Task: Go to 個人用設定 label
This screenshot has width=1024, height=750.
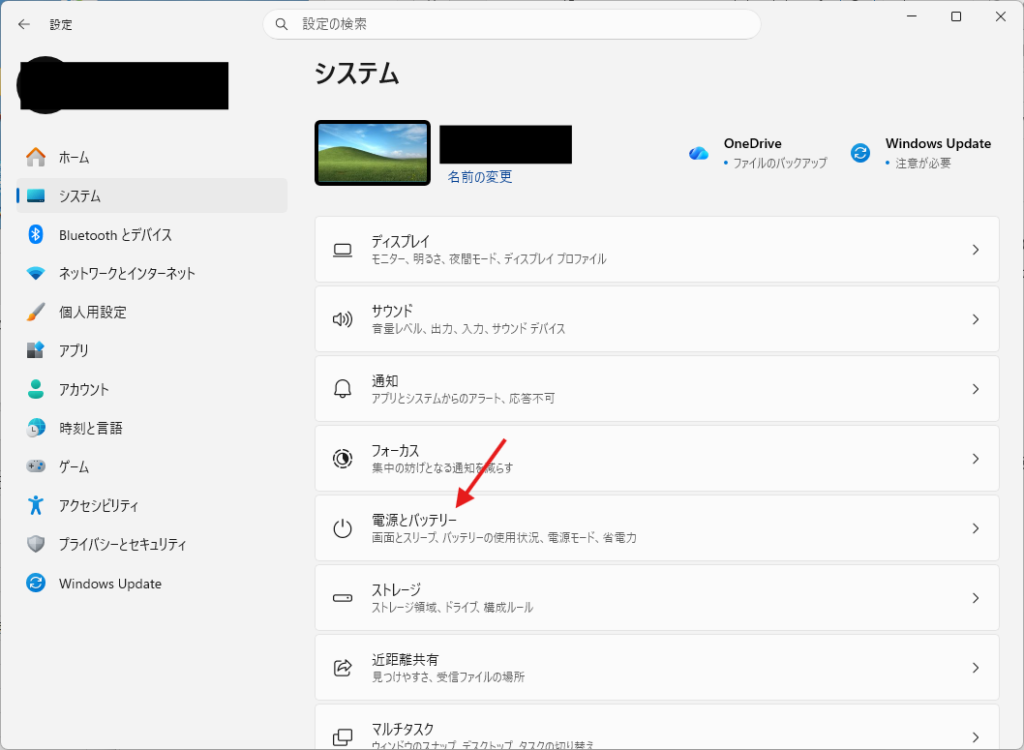Action: click(93, 312)
